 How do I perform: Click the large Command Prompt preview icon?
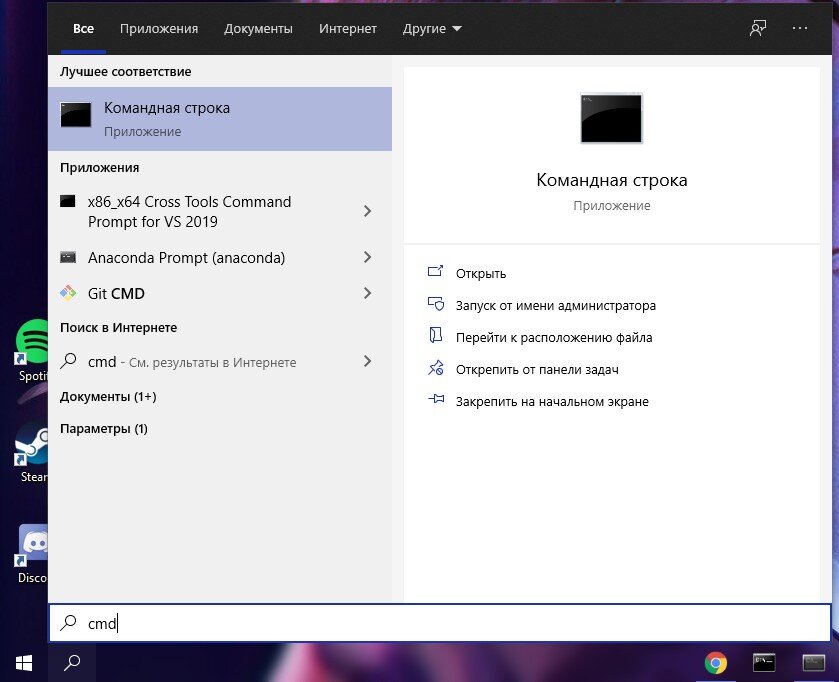click(x=611, y=118)
